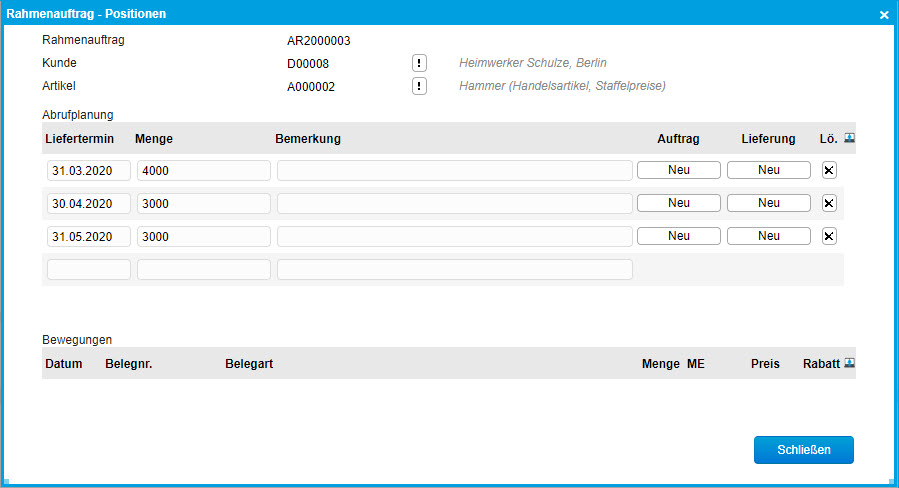Image resolution: width=899 pixels, height=488 pixels.
Task: Edit the Liefertermin field 31.03.2020
Action: [89, 171]
